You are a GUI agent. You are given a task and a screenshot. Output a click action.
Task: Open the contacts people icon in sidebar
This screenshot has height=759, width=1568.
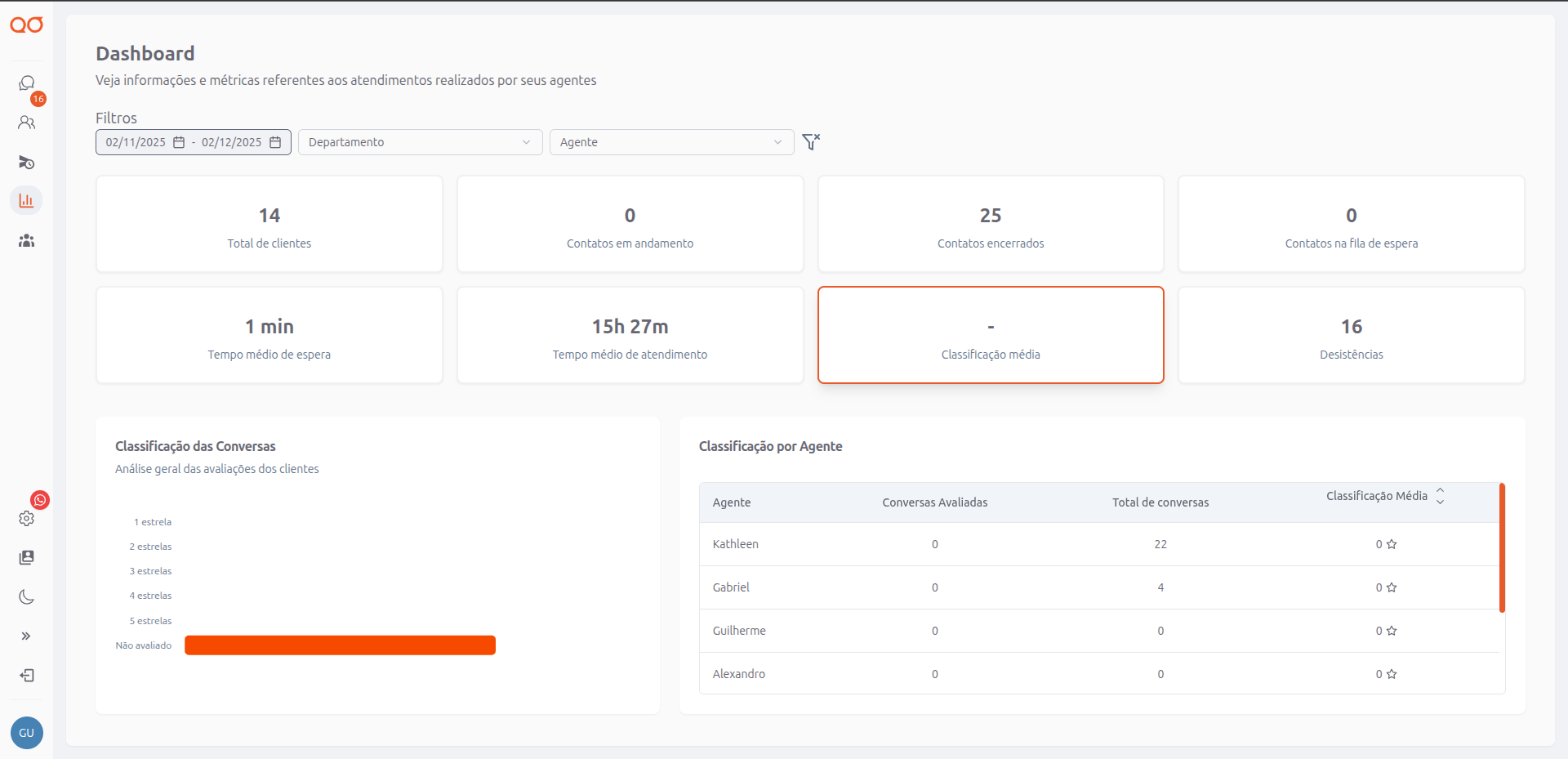(26, 123)
